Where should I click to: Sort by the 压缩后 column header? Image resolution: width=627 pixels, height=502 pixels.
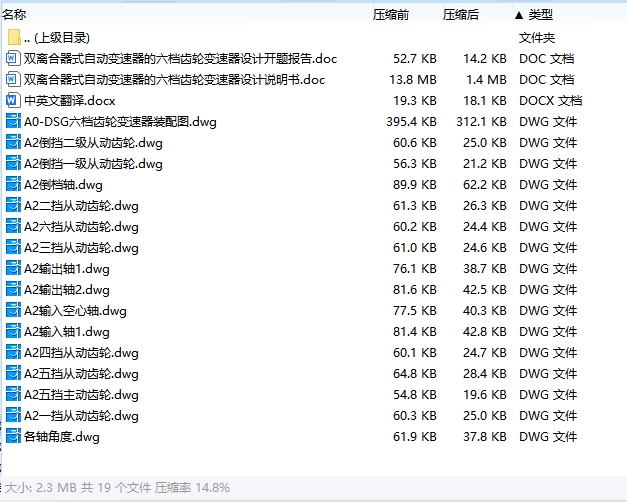coord(461,15)
